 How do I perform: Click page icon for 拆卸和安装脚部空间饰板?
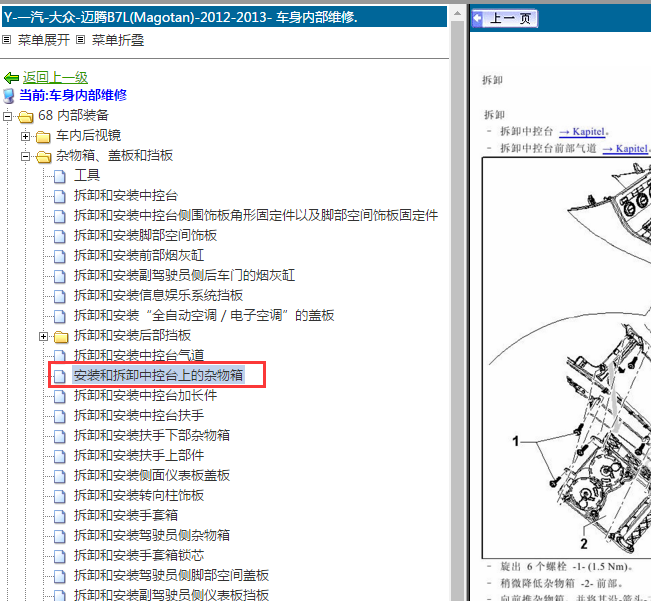tap(60, 236)
